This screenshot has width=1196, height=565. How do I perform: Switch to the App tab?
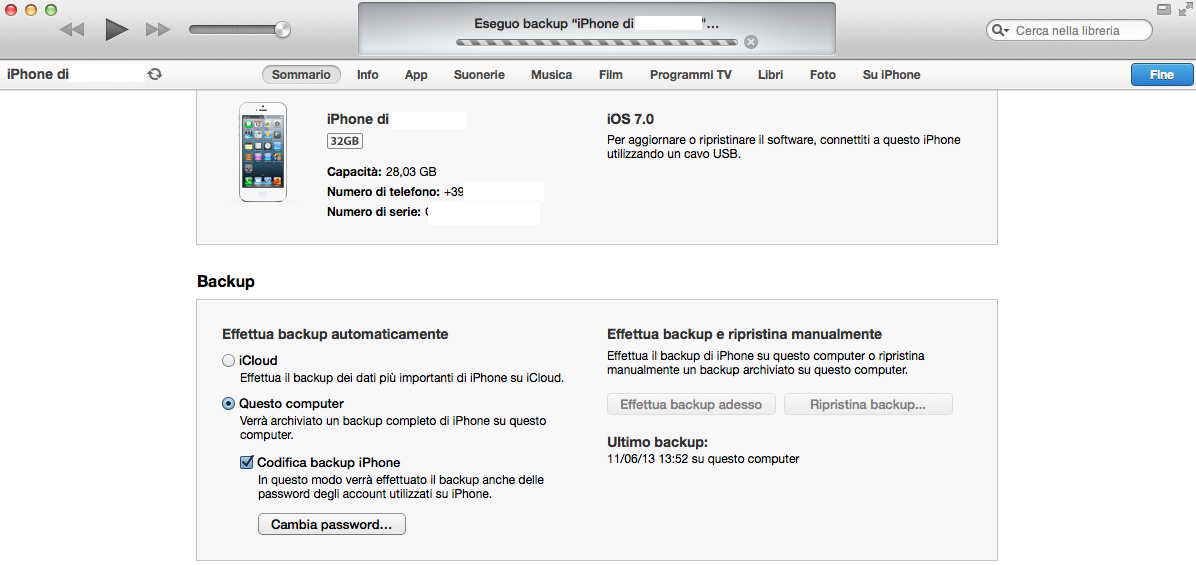416,75
